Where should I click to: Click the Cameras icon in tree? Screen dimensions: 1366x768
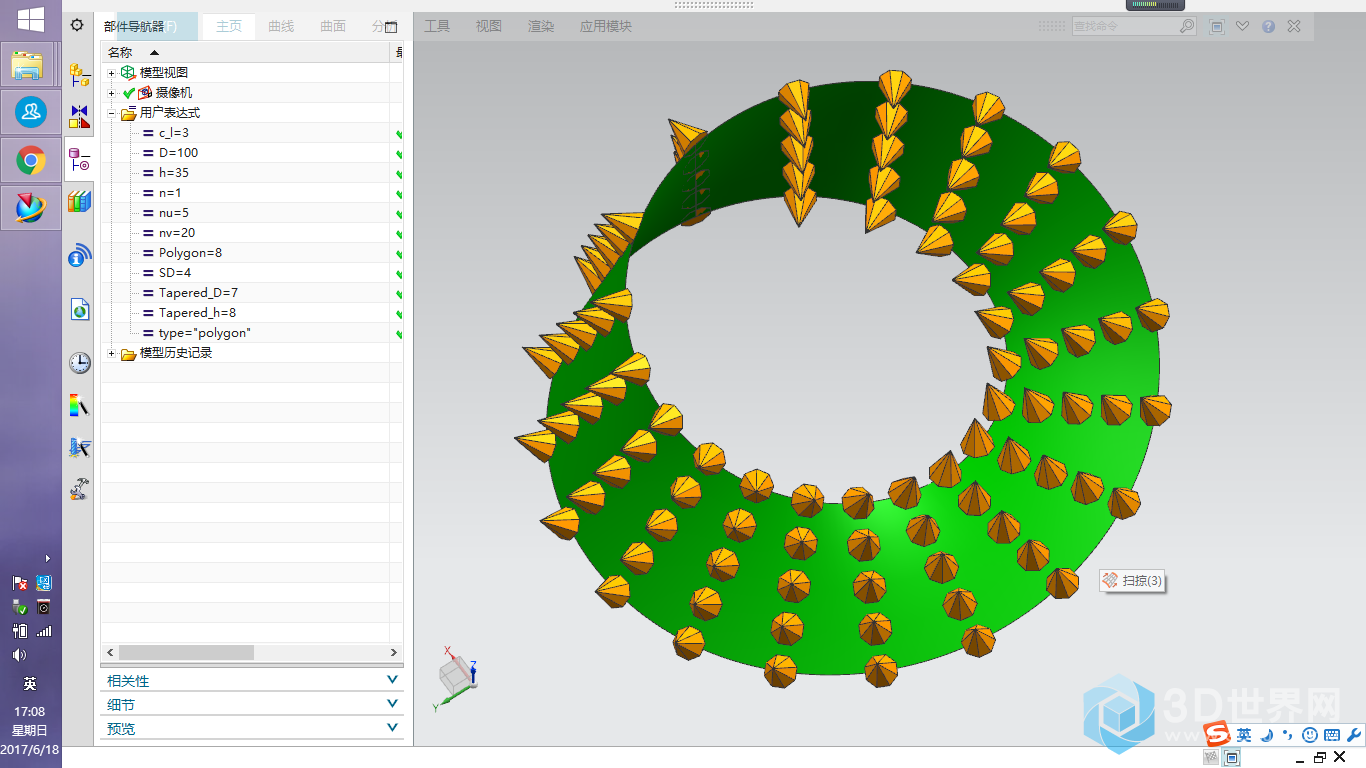coord(145,93)
